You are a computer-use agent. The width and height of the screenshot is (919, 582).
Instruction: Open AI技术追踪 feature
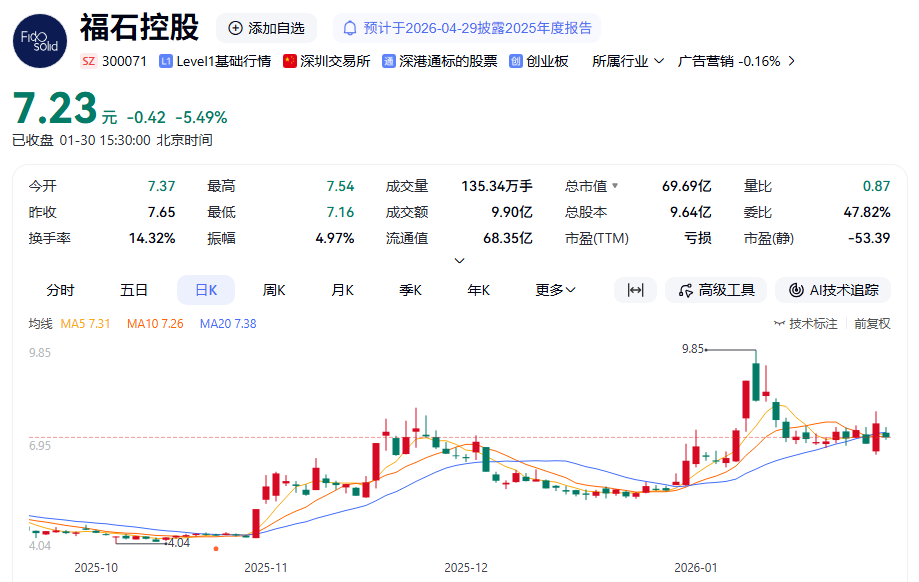[x=833, y=290]
